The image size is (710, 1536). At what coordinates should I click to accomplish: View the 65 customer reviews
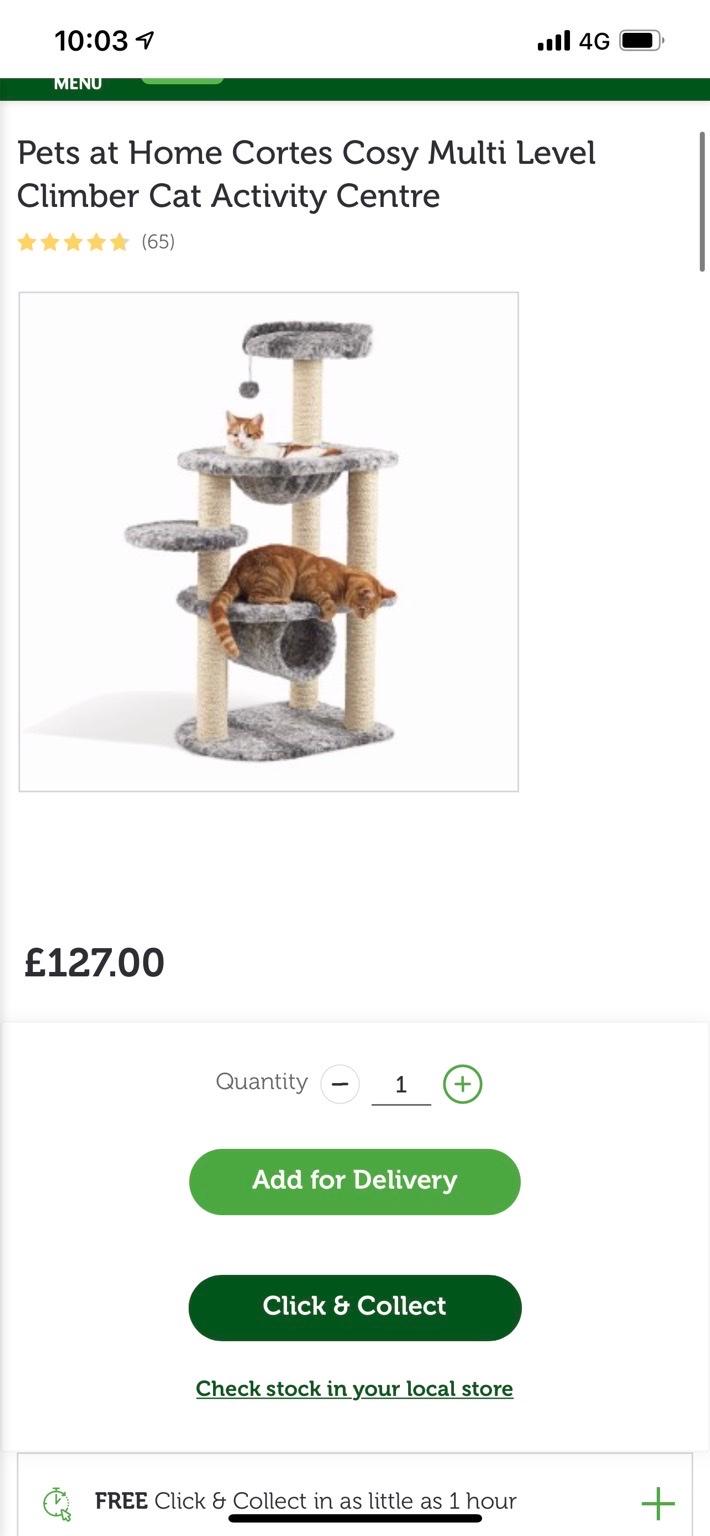[x=160, y=241]
